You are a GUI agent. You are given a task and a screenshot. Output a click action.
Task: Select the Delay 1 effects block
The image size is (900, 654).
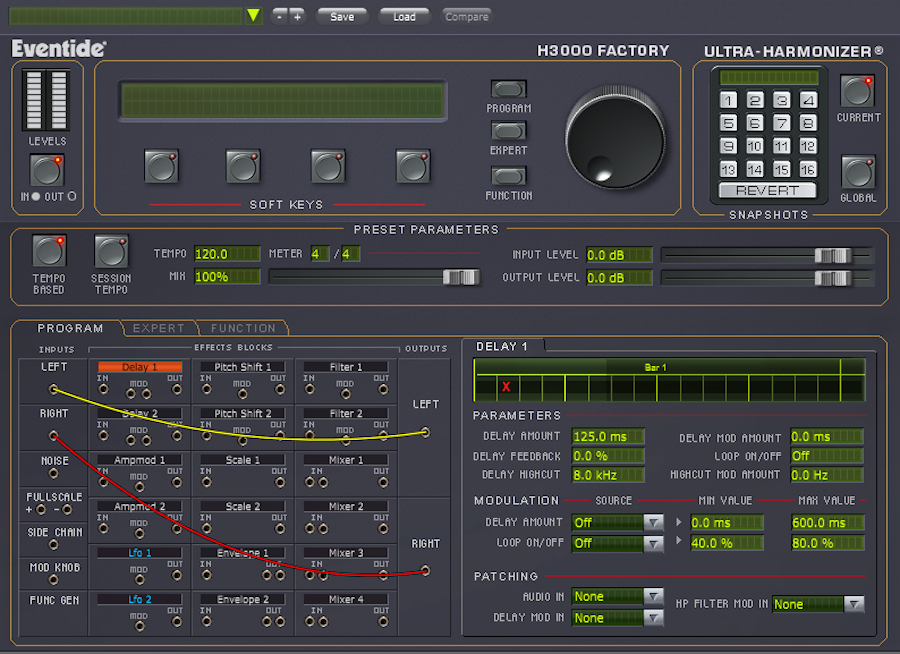click(139, 367)
